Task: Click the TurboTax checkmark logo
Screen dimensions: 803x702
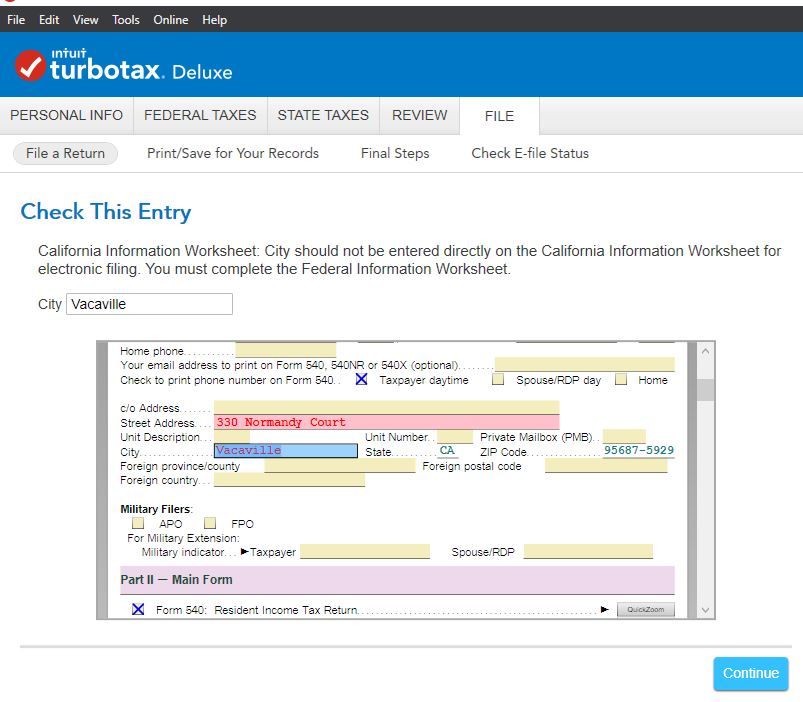Action: coord(30,66)
